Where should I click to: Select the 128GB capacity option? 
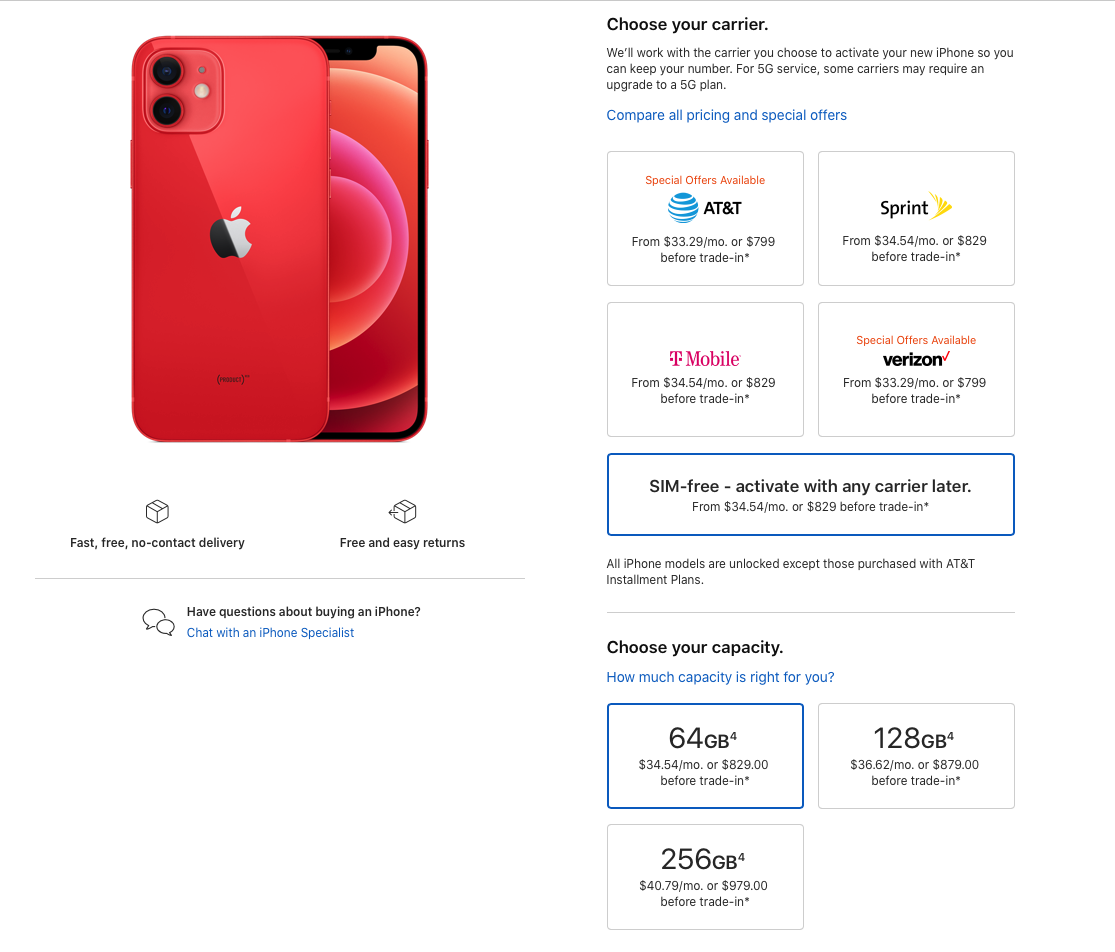coord(916,756)
